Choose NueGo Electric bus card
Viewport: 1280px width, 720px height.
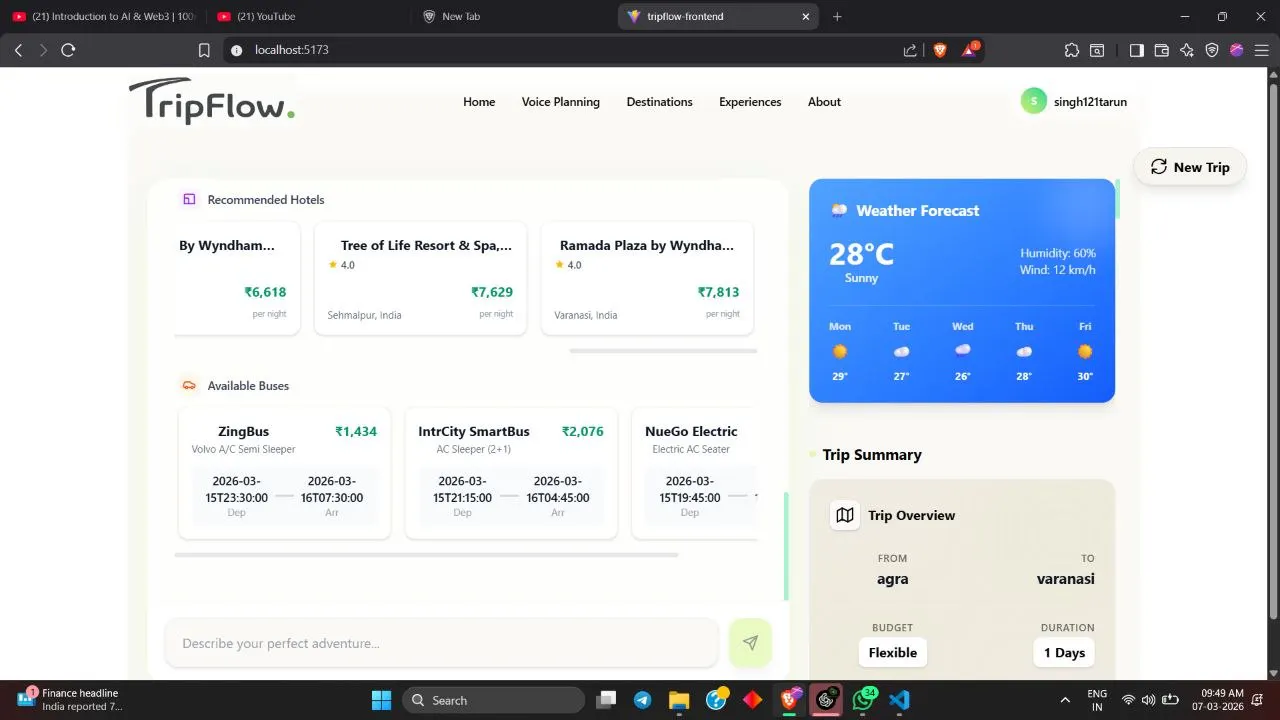695,473
